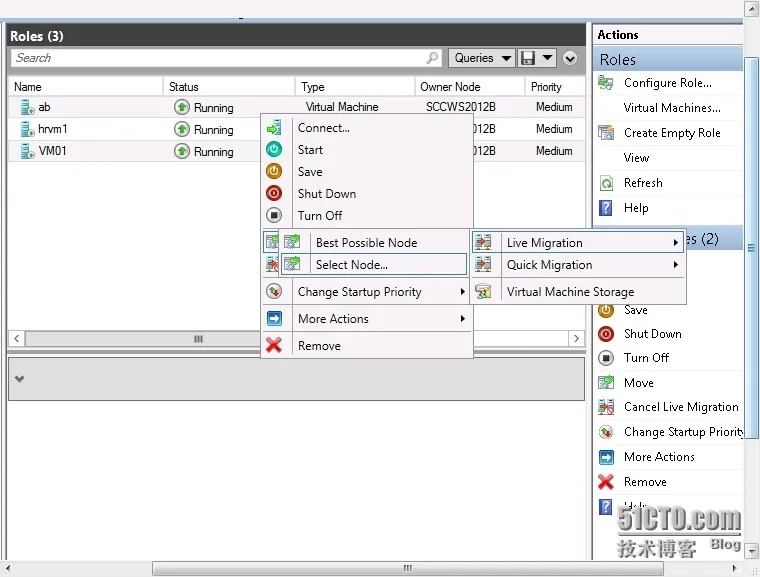The image size is (760, 577).
Task: Expand the round chevron button beside save
Action: 570,58
